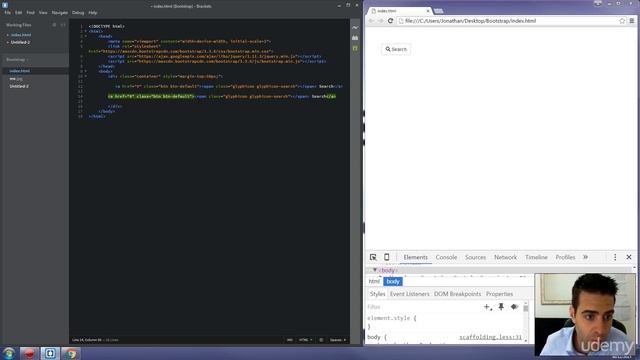The height and width of the screenshot is (360, 640).
Task: Collapse html tag fold arrow on line 2
Action: point(85,31)
